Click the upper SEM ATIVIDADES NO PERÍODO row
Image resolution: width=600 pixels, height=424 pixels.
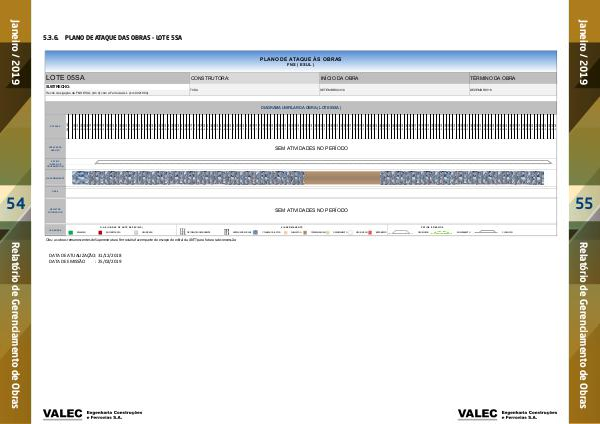[311, 147]
